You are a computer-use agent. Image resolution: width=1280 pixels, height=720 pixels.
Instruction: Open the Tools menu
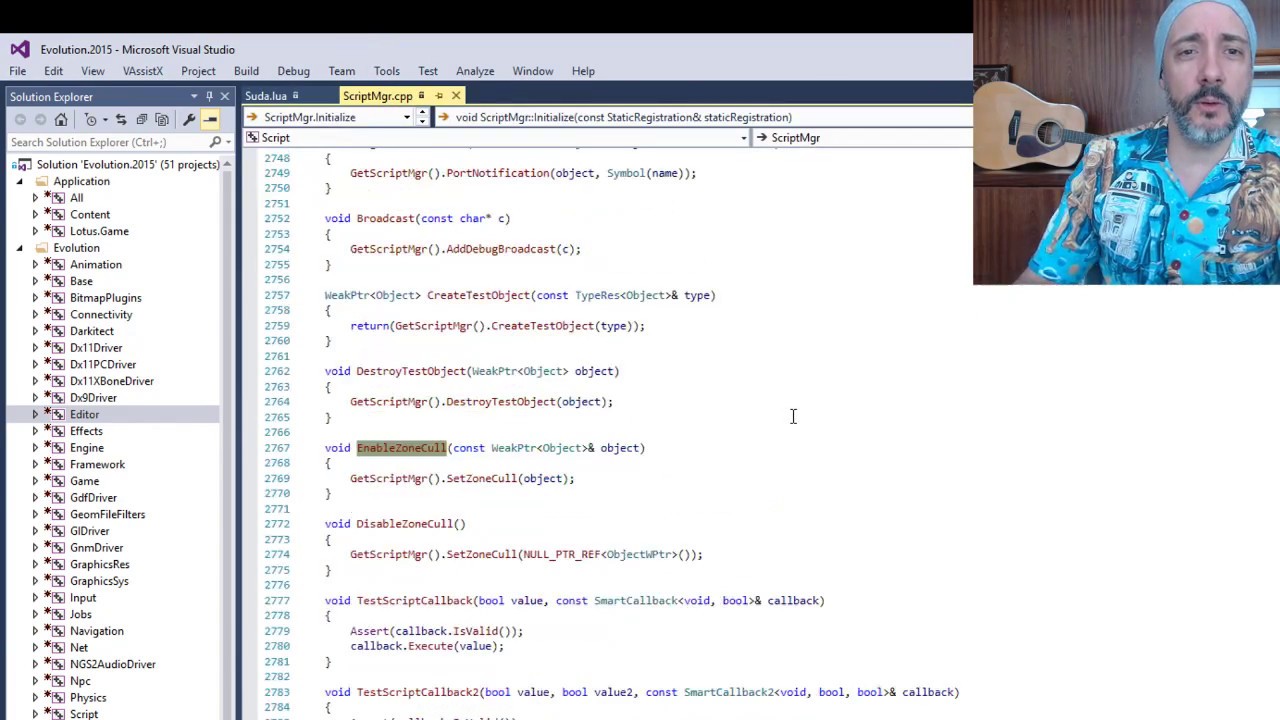coord(386,71)
